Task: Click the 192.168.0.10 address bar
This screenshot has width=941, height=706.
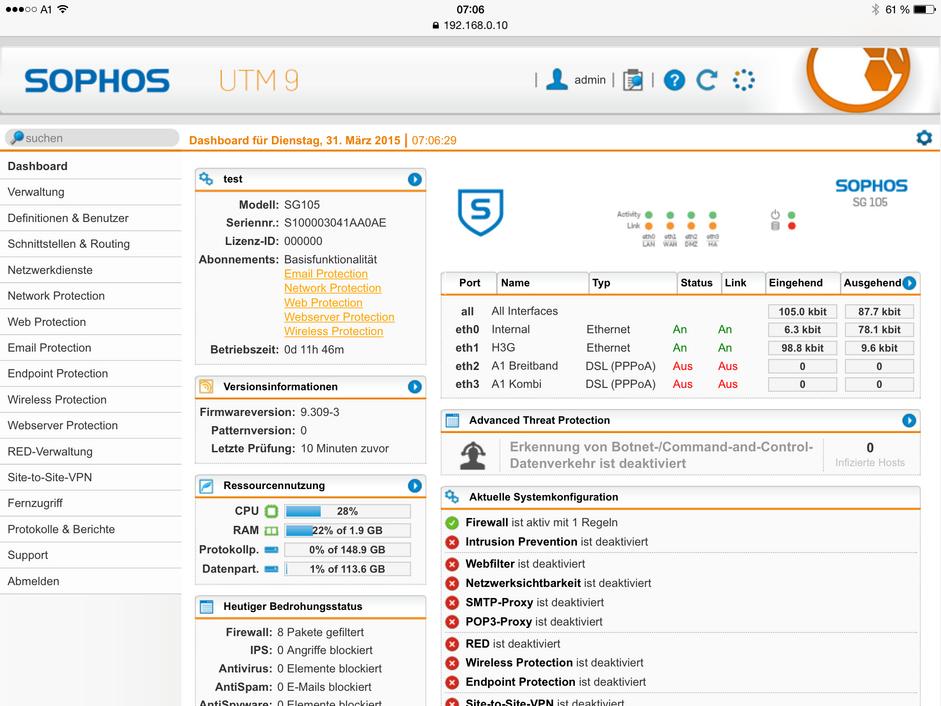Action: pos(470,25)
